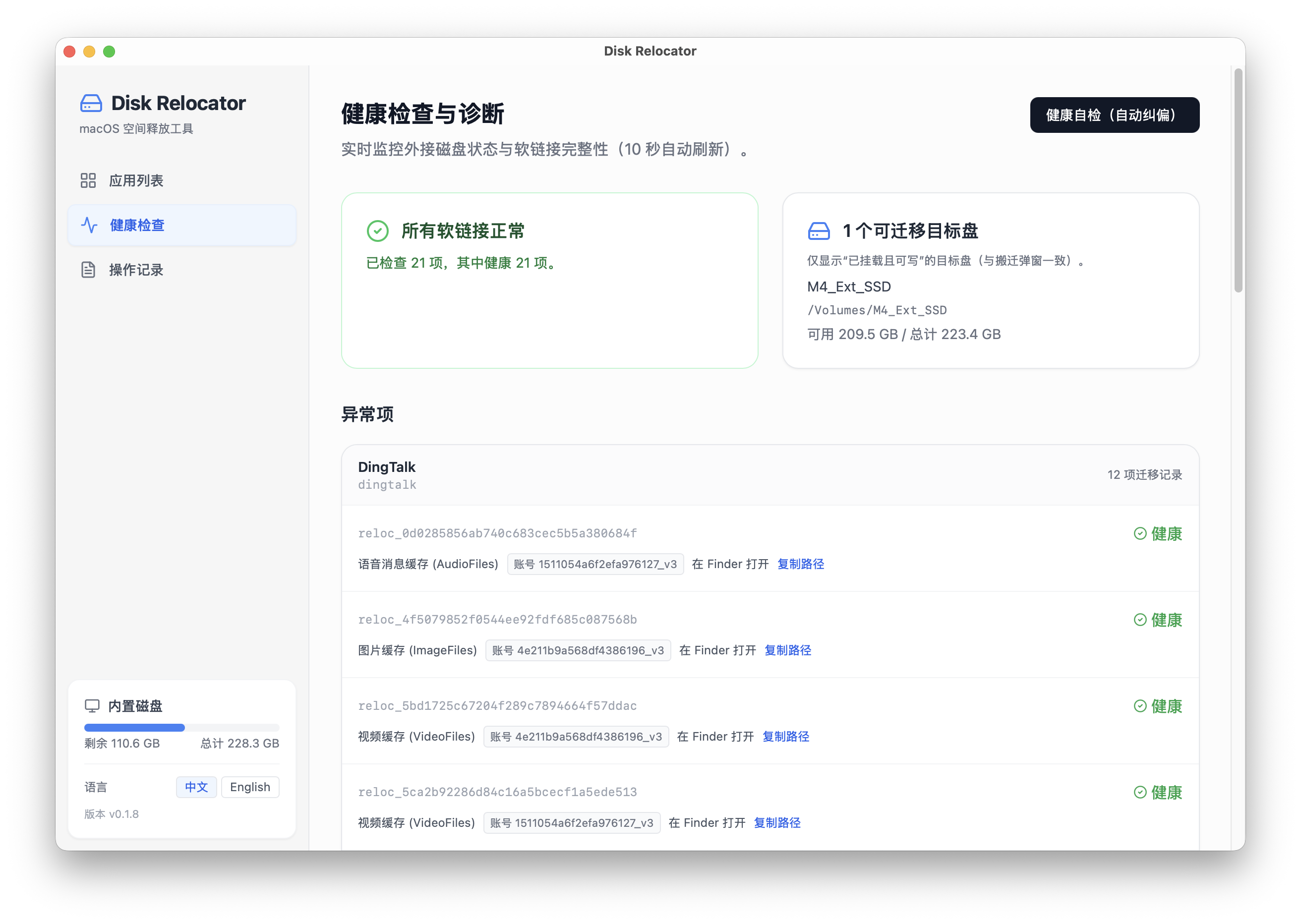Click the 健康 check icon on the ImageFiles record
This screenshot has width=1301, height=924.
coord(1140,620)
